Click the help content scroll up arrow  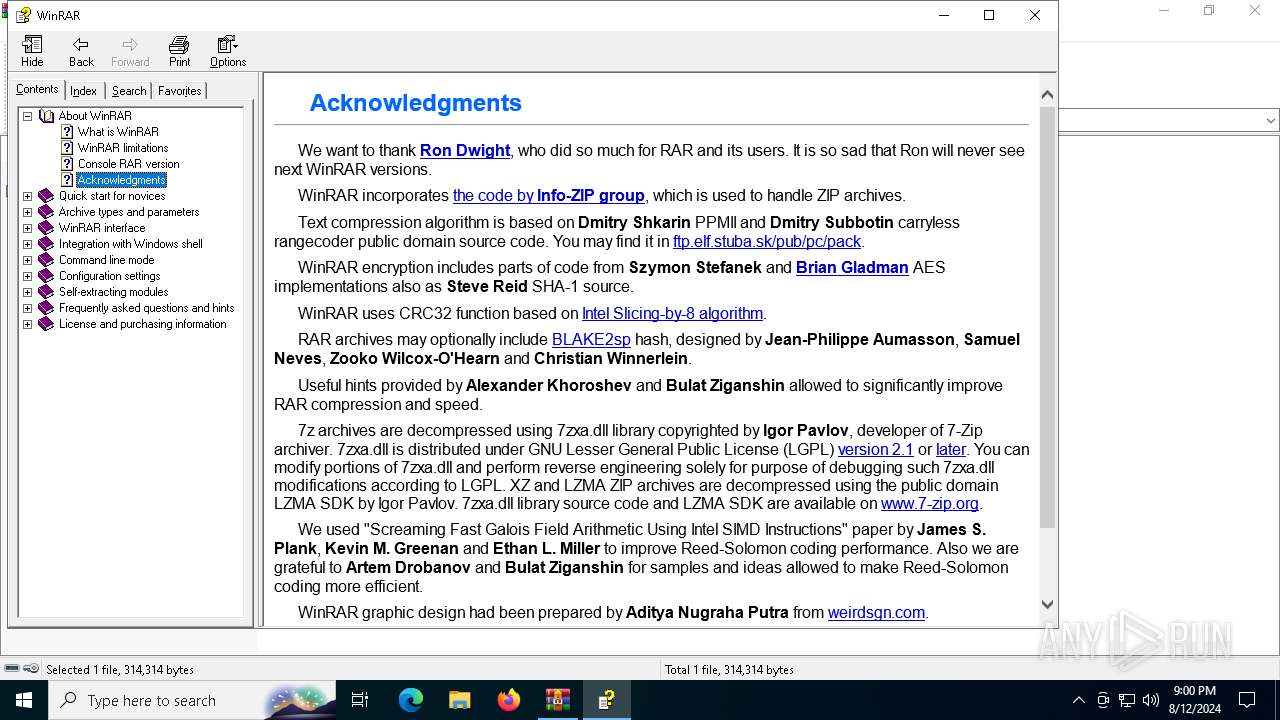point(1047,95)
